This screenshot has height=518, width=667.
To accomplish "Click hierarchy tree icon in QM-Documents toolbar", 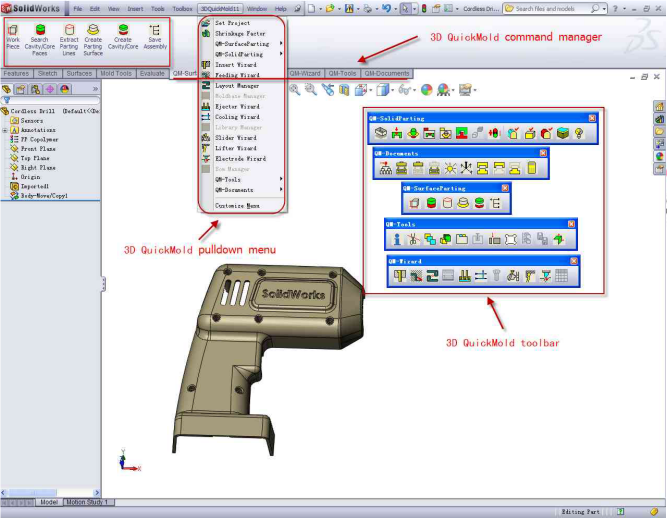I will 386,168.
